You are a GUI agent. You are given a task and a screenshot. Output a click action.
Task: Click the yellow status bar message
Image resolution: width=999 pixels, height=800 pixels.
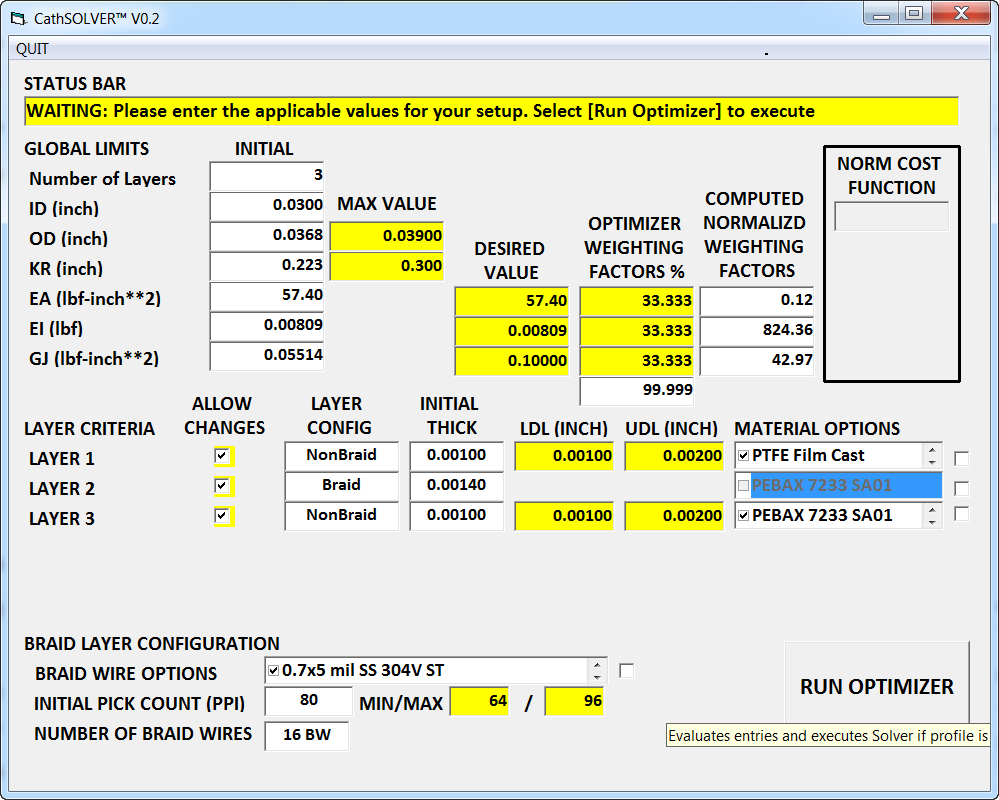491,111
